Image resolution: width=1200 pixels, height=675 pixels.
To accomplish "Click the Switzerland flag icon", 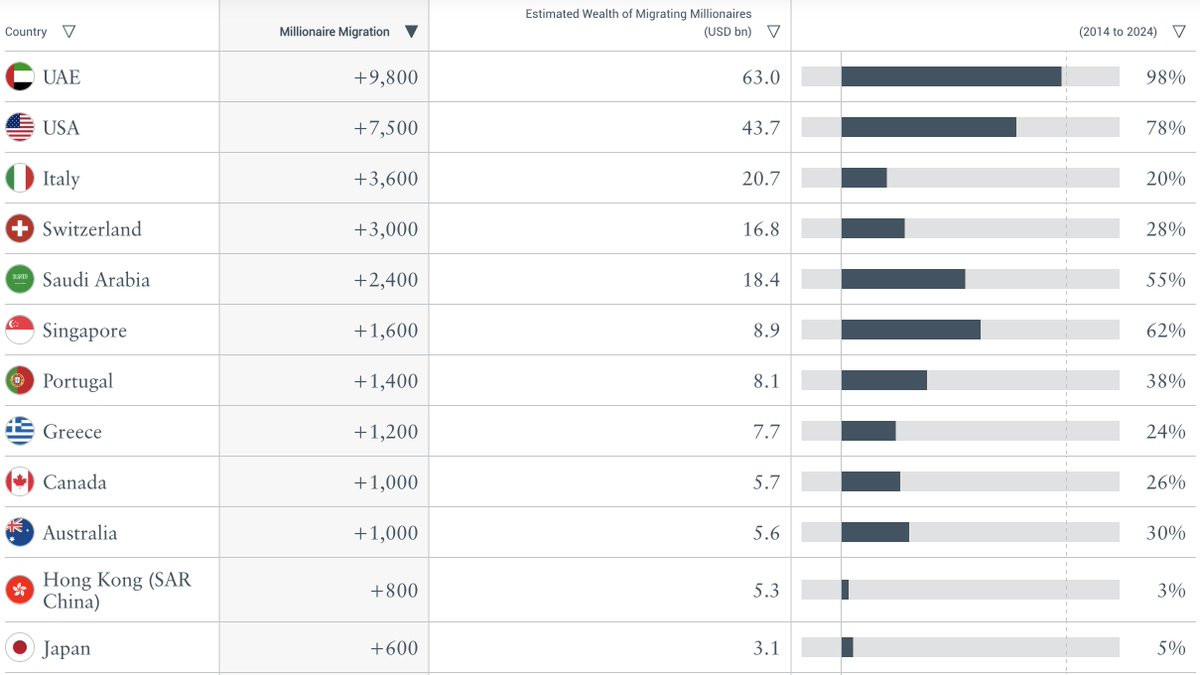I will tap(20, 229).
